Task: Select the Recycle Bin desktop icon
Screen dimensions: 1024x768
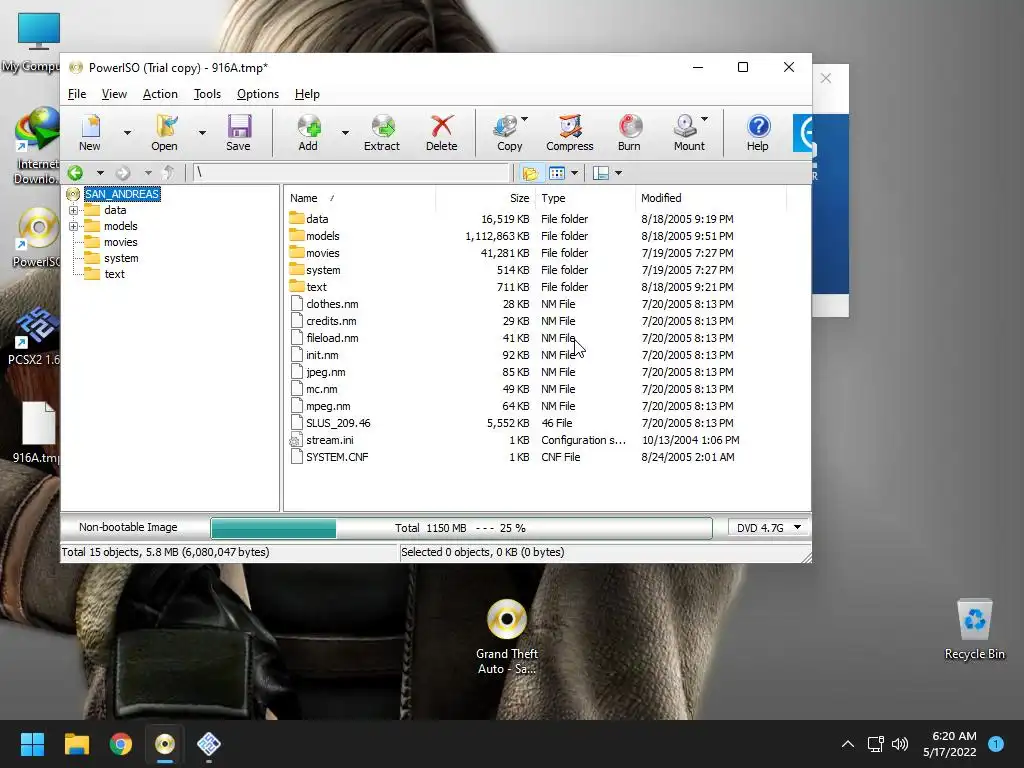Action: (x=974, y=630)
